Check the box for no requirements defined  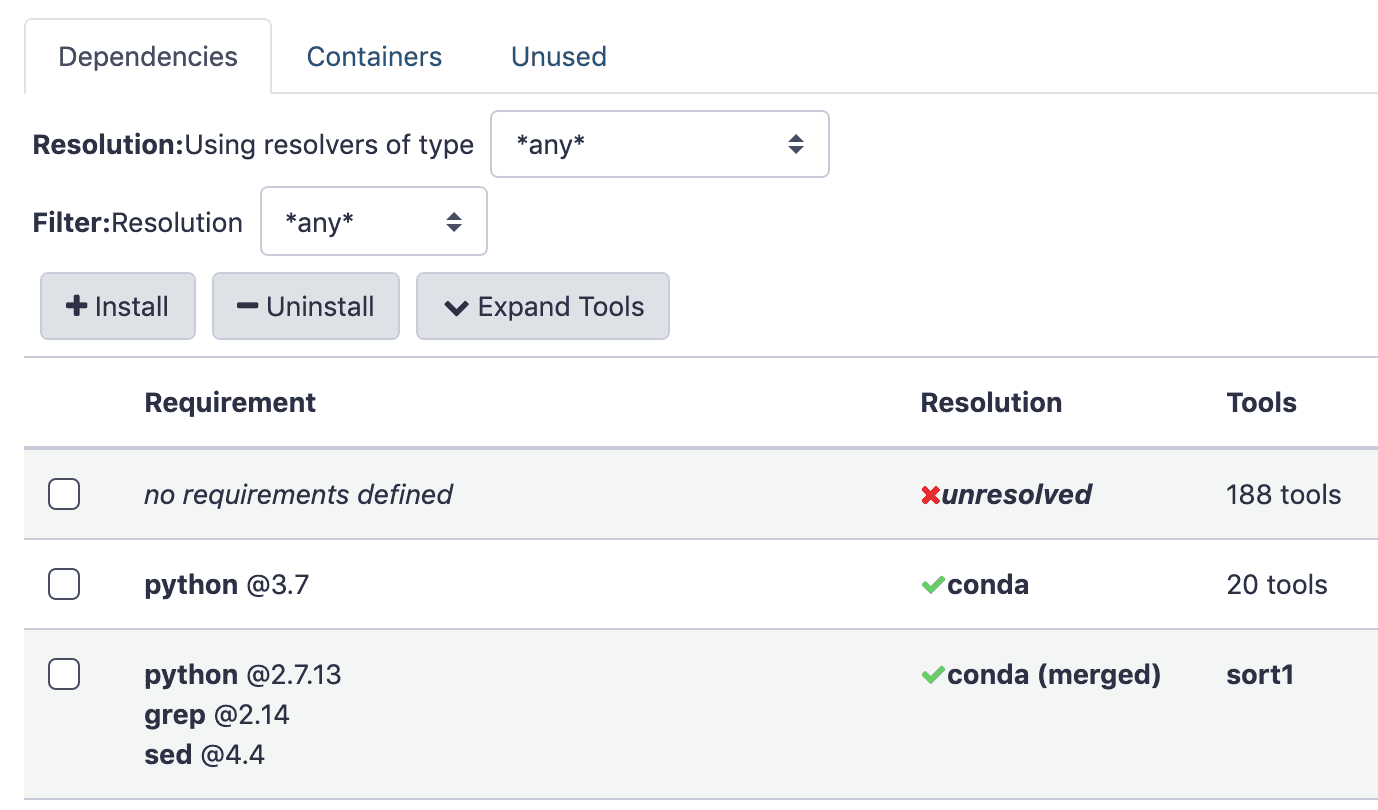pos(63,494)
